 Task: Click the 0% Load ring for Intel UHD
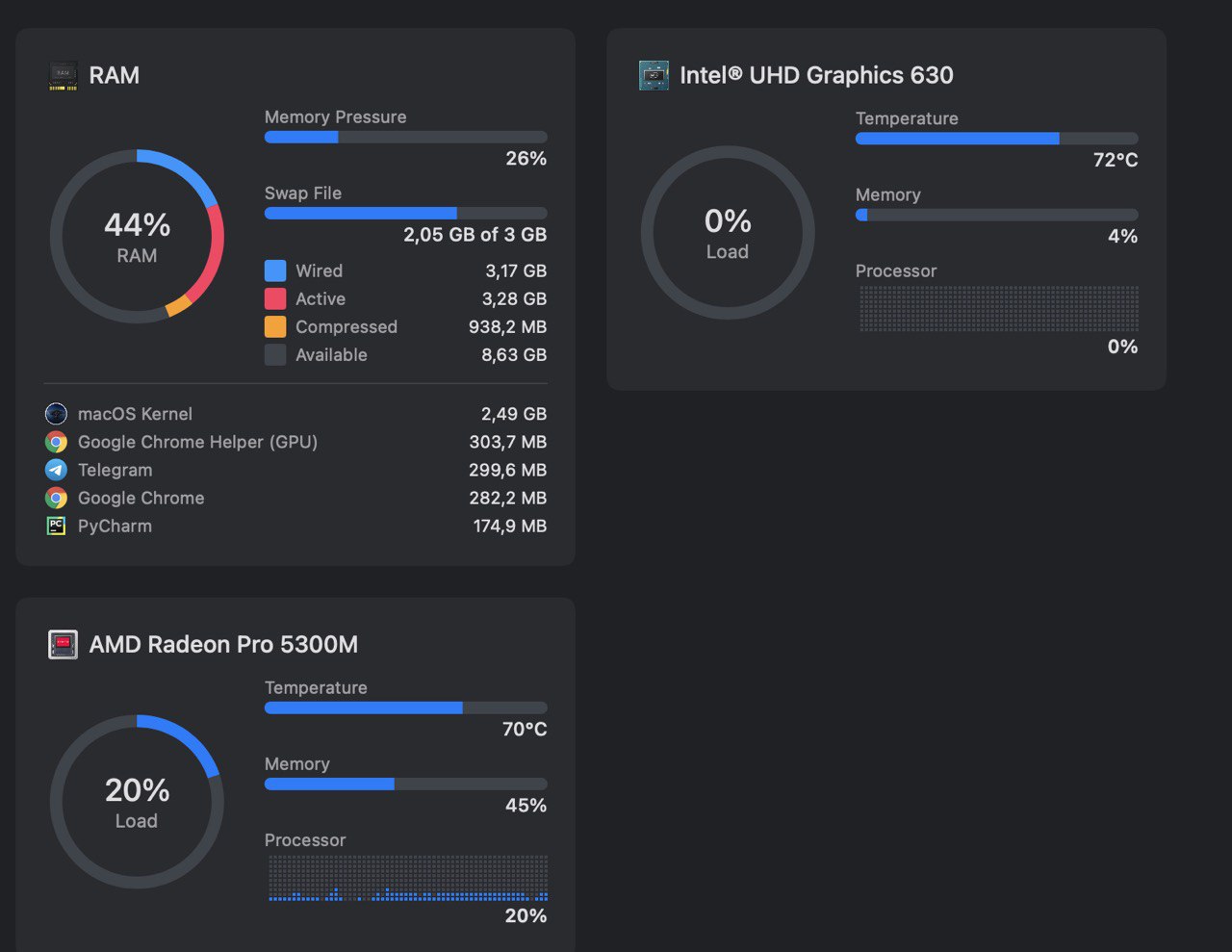pyautogui.click(x=728, y=232)
